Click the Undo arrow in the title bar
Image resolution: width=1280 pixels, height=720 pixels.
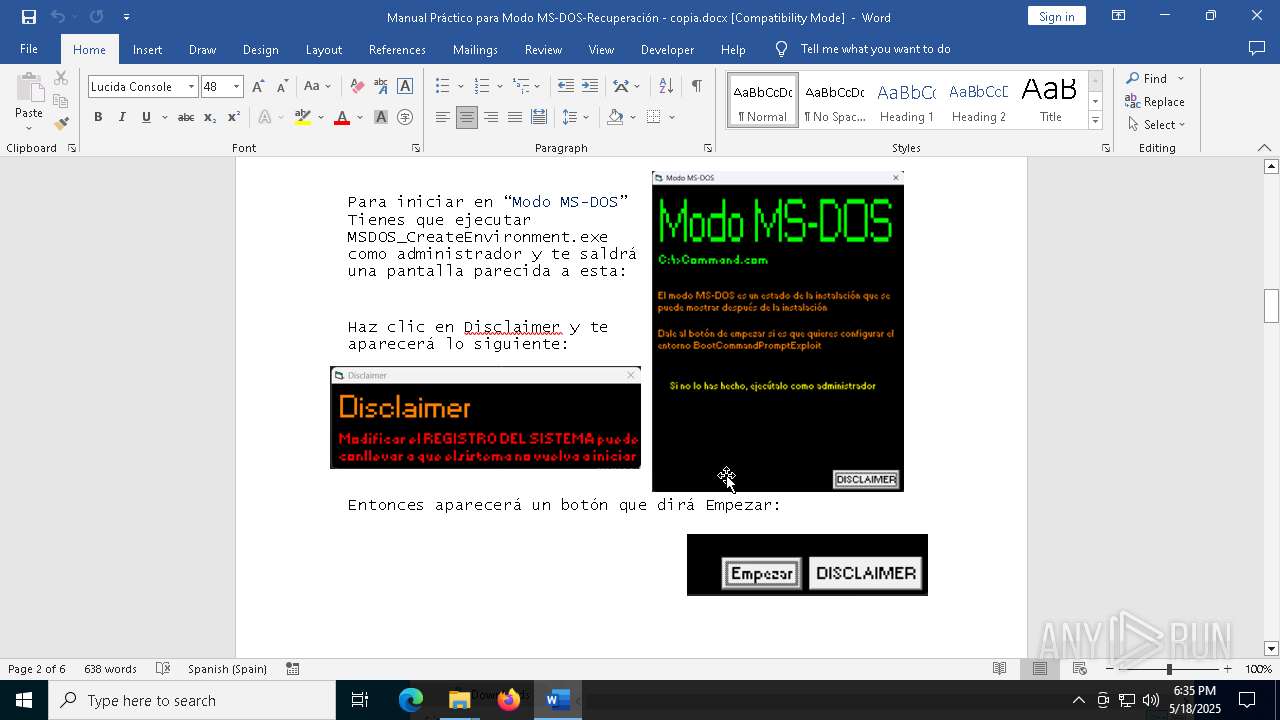click(58, 17)
